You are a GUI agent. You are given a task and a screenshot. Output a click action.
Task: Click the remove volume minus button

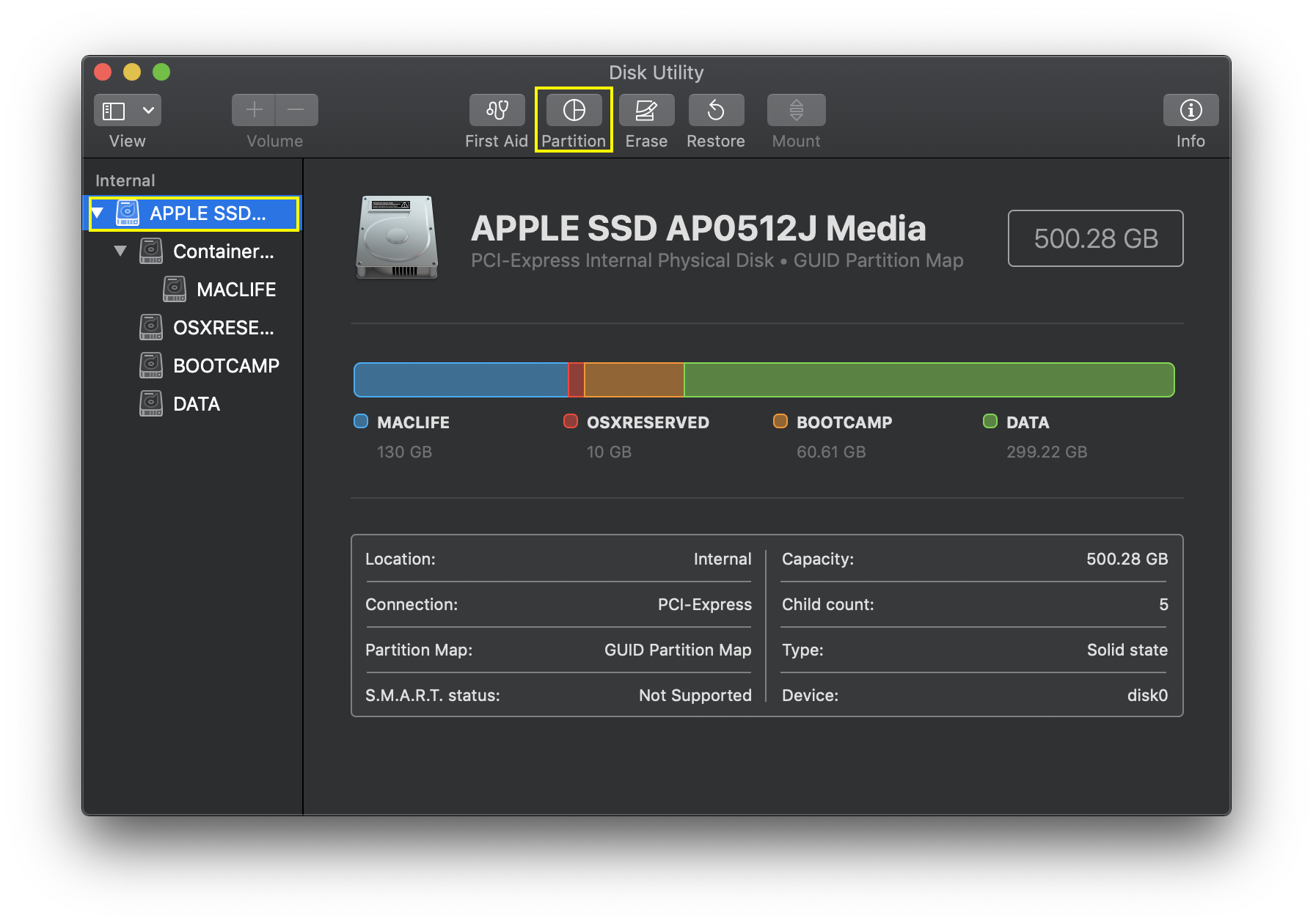296,111
